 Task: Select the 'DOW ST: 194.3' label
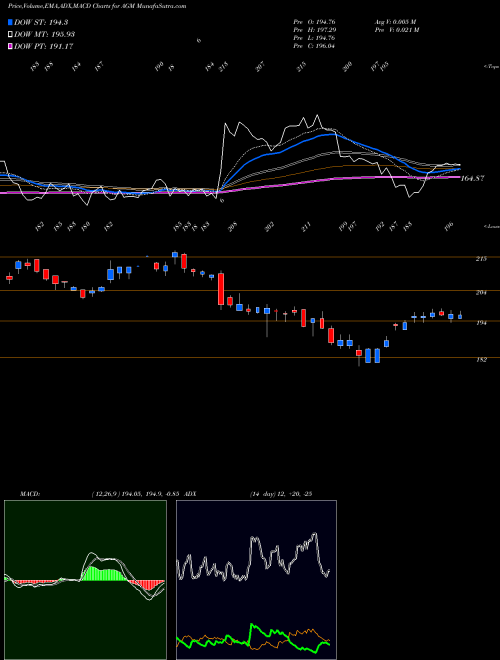pos(41,22)
